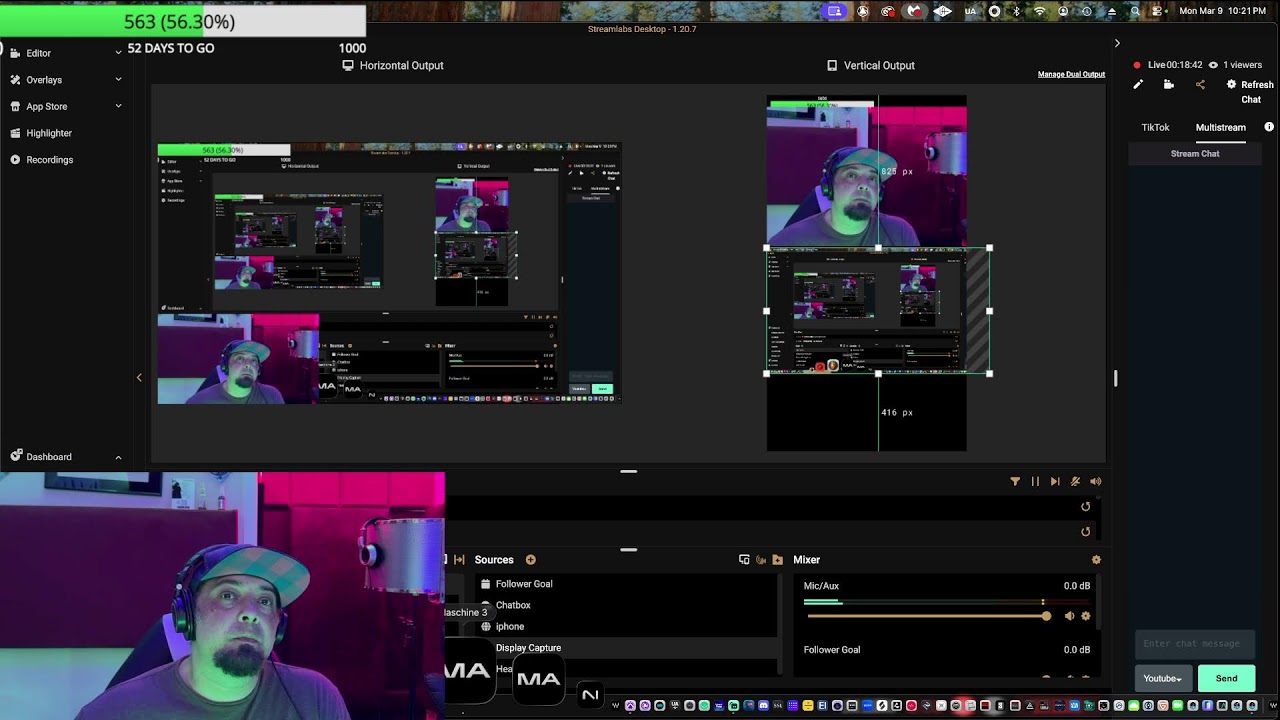
Task: Pause the events feed
Action: 1035,481
